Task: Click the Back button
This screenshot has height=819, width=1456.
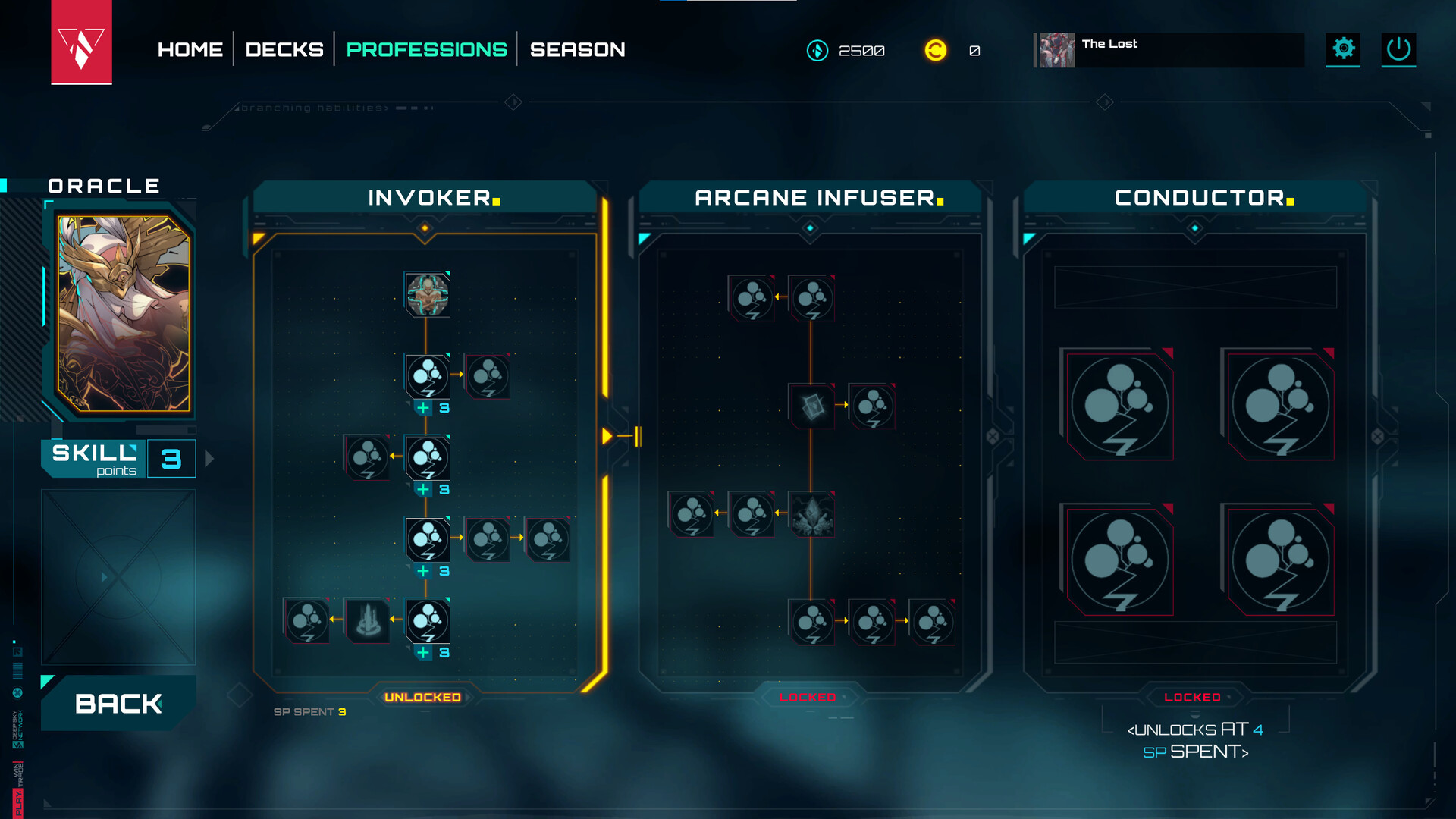Action: coord(118,703)
